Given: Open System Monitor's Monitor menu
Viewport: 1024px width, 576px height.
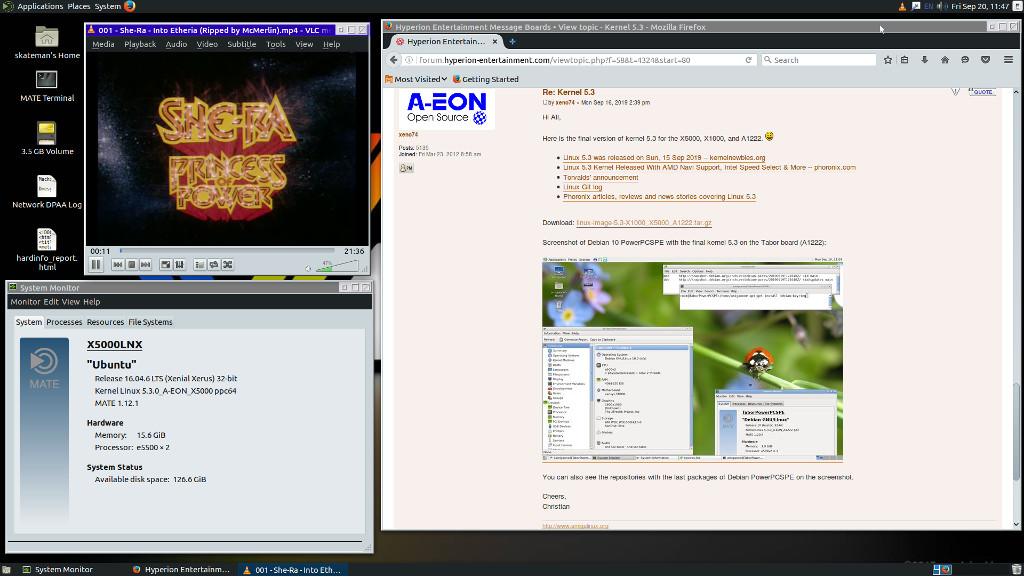Looking at the screenshot, I should (25, 302).
